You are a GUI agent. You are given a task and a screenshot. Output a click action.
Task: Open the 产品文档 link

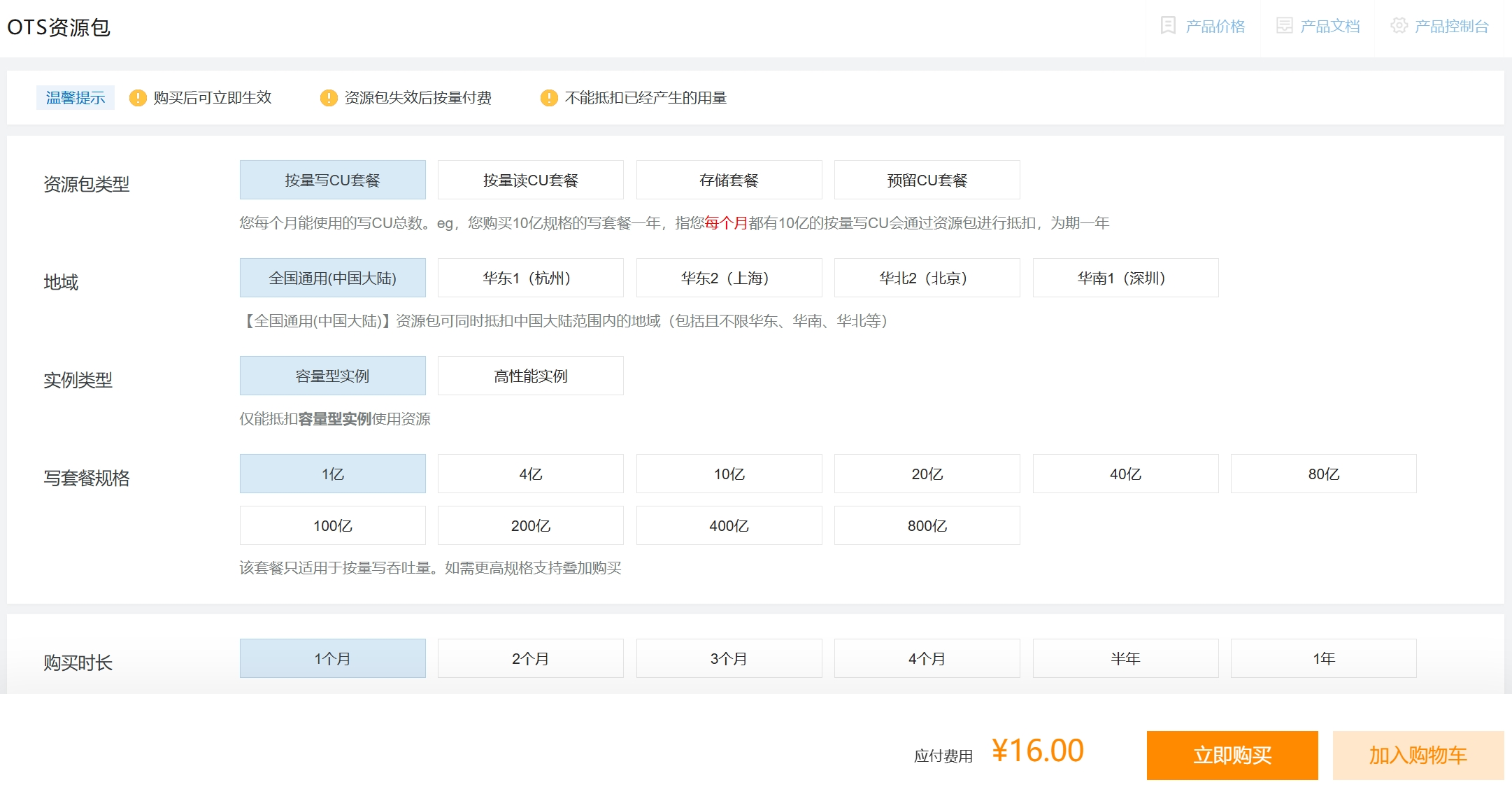(x=1330, y=27)
